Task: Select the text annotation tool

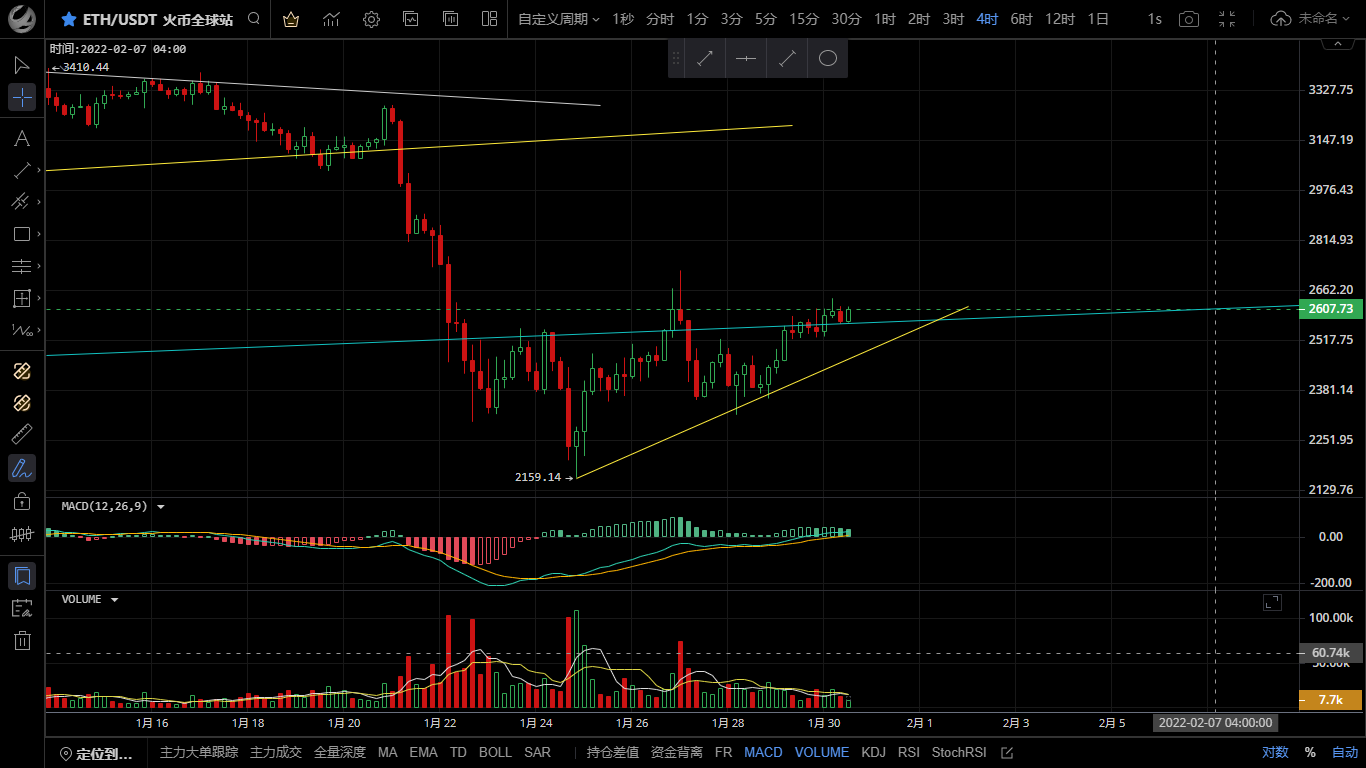Action: [x=22, y=138]
